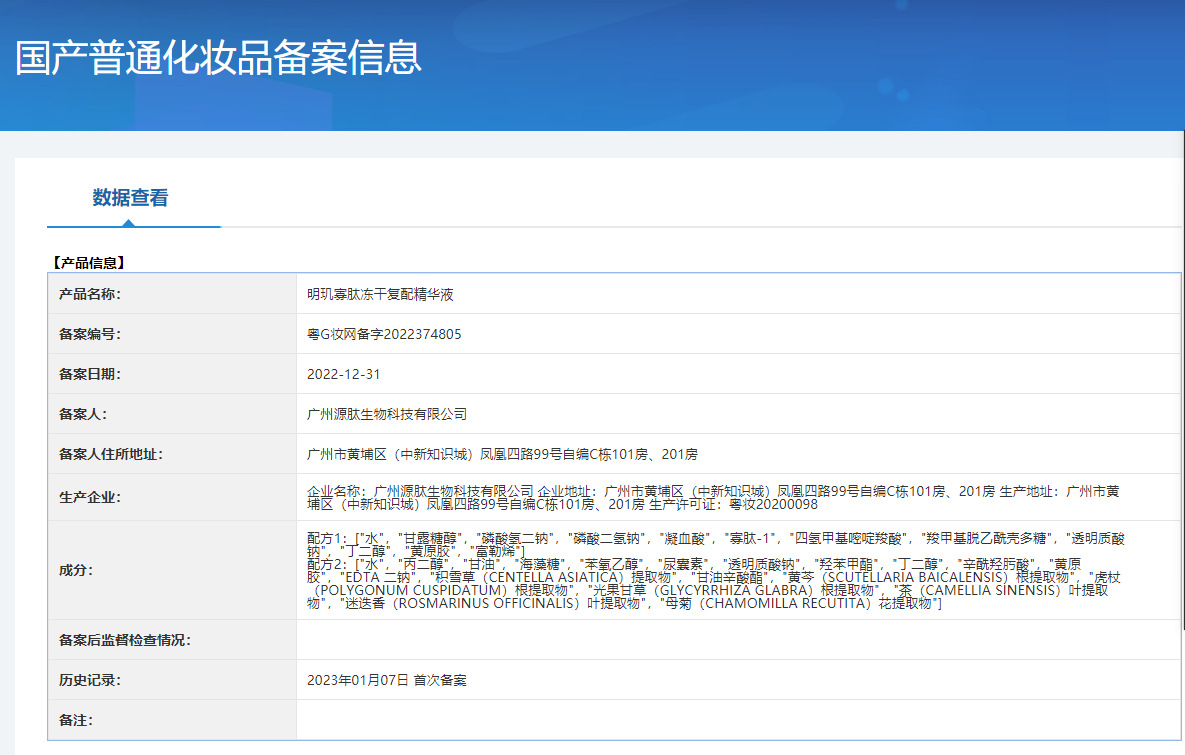Click the 备案编号 row label
The height and width of the screenshot is (755, 1185).
pyautogui.click(x=90, y=334)
